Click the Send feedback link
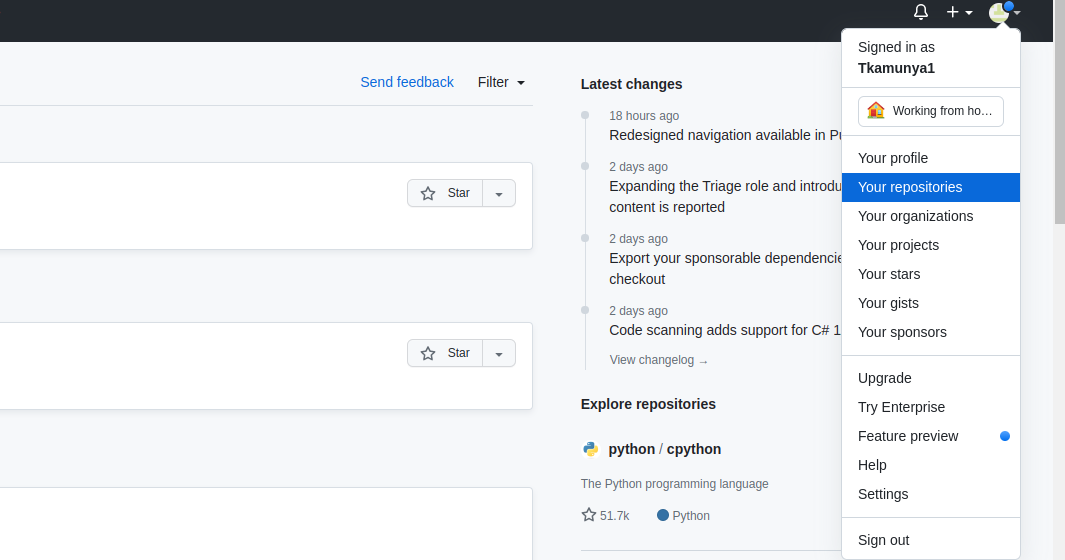1065x560 pixels. click(x=407, y=82)
